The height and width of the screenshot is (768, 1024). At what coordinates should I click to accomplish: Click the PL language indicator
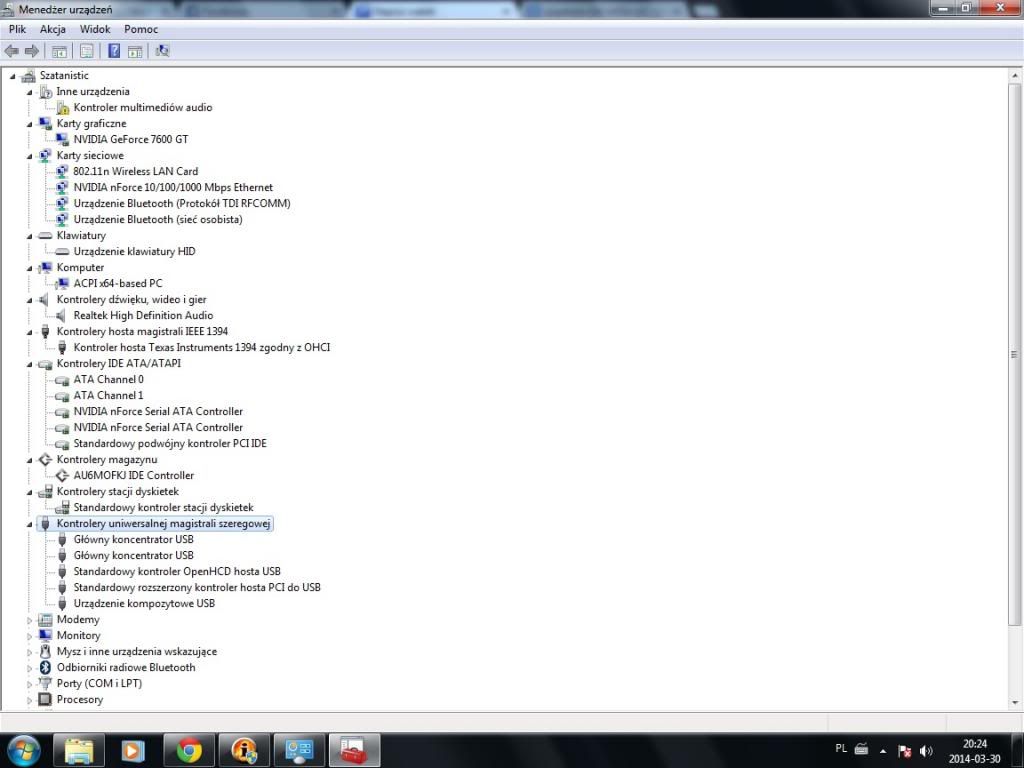(841, 748)
